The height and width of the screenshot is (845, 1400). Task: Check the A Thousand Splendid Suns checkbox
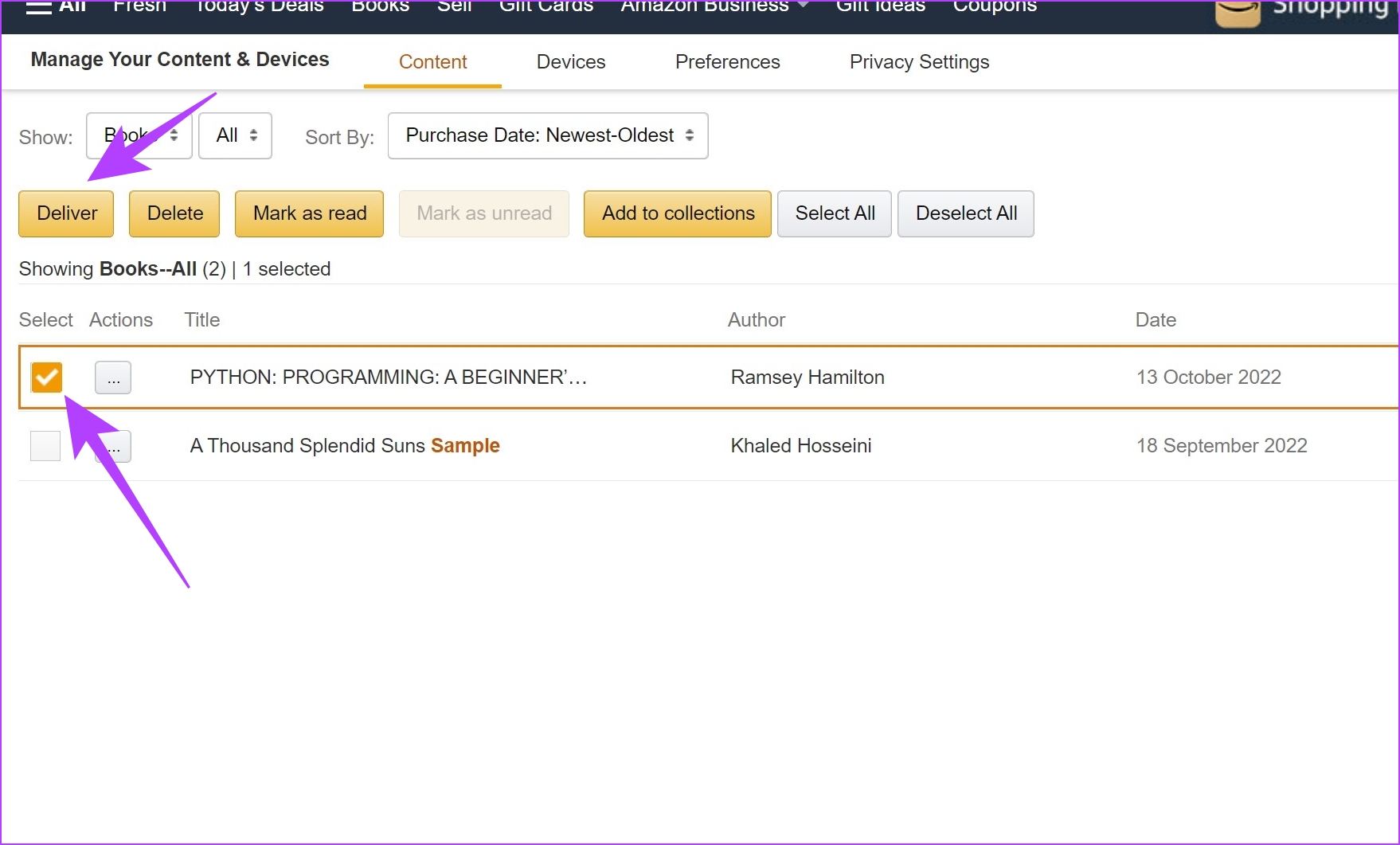click(x=45, y=446)
